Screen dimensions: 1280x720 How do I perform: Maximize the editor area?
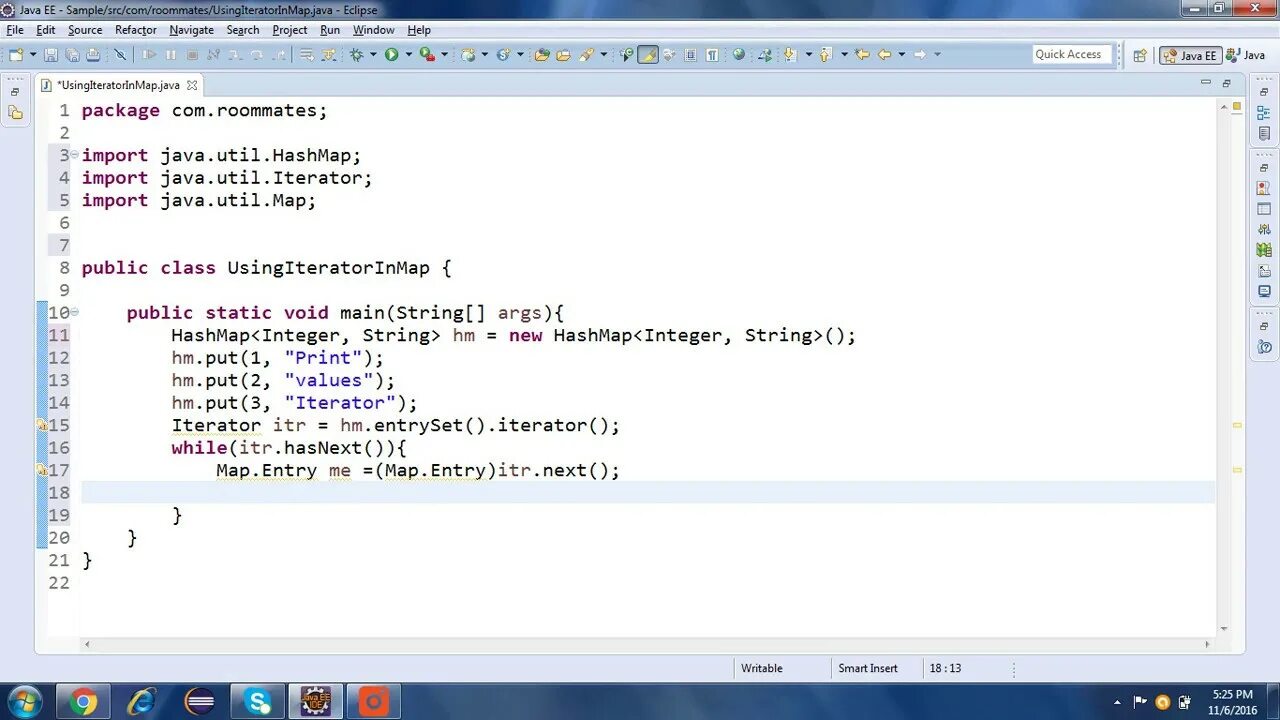click(x=1226, y=84)
